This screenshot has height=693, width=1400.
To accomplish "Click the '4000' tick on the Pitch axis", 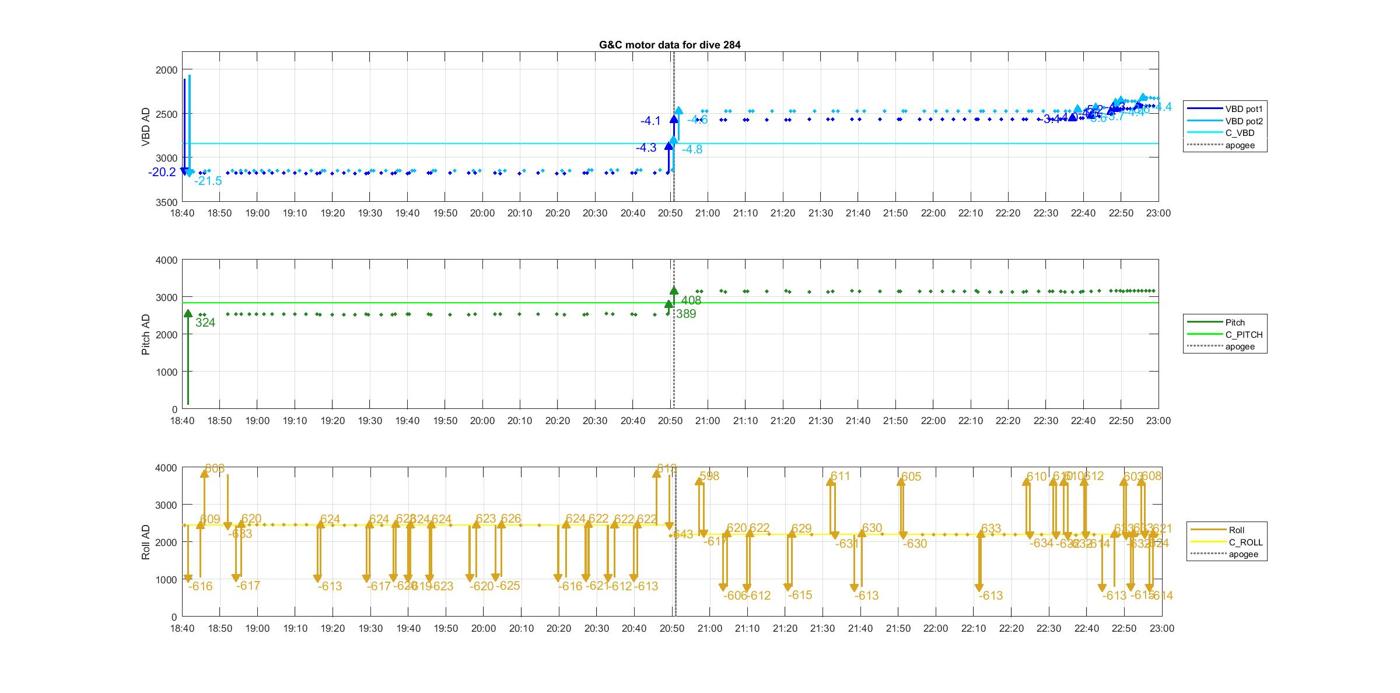I will [167, 260].
